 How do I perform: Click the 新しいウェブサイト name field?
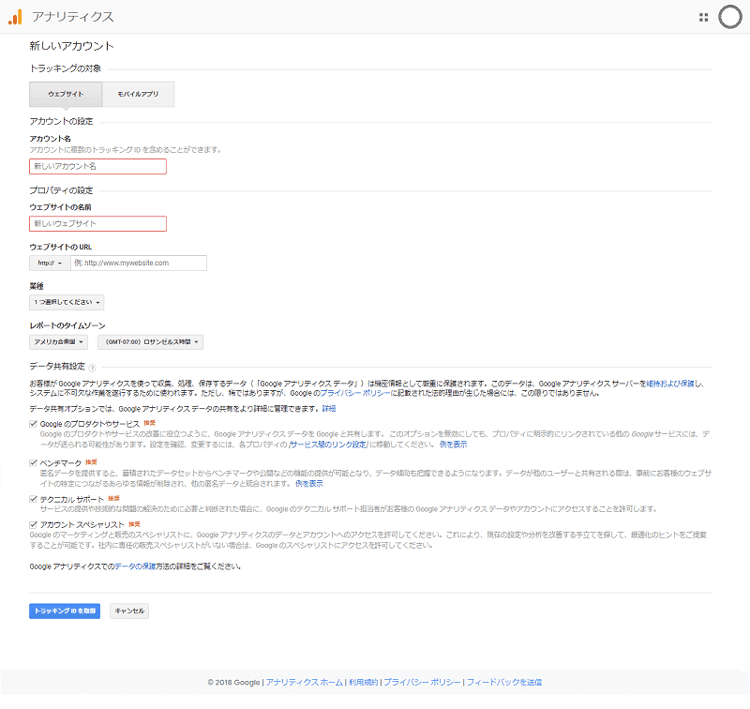click(98, 223)
